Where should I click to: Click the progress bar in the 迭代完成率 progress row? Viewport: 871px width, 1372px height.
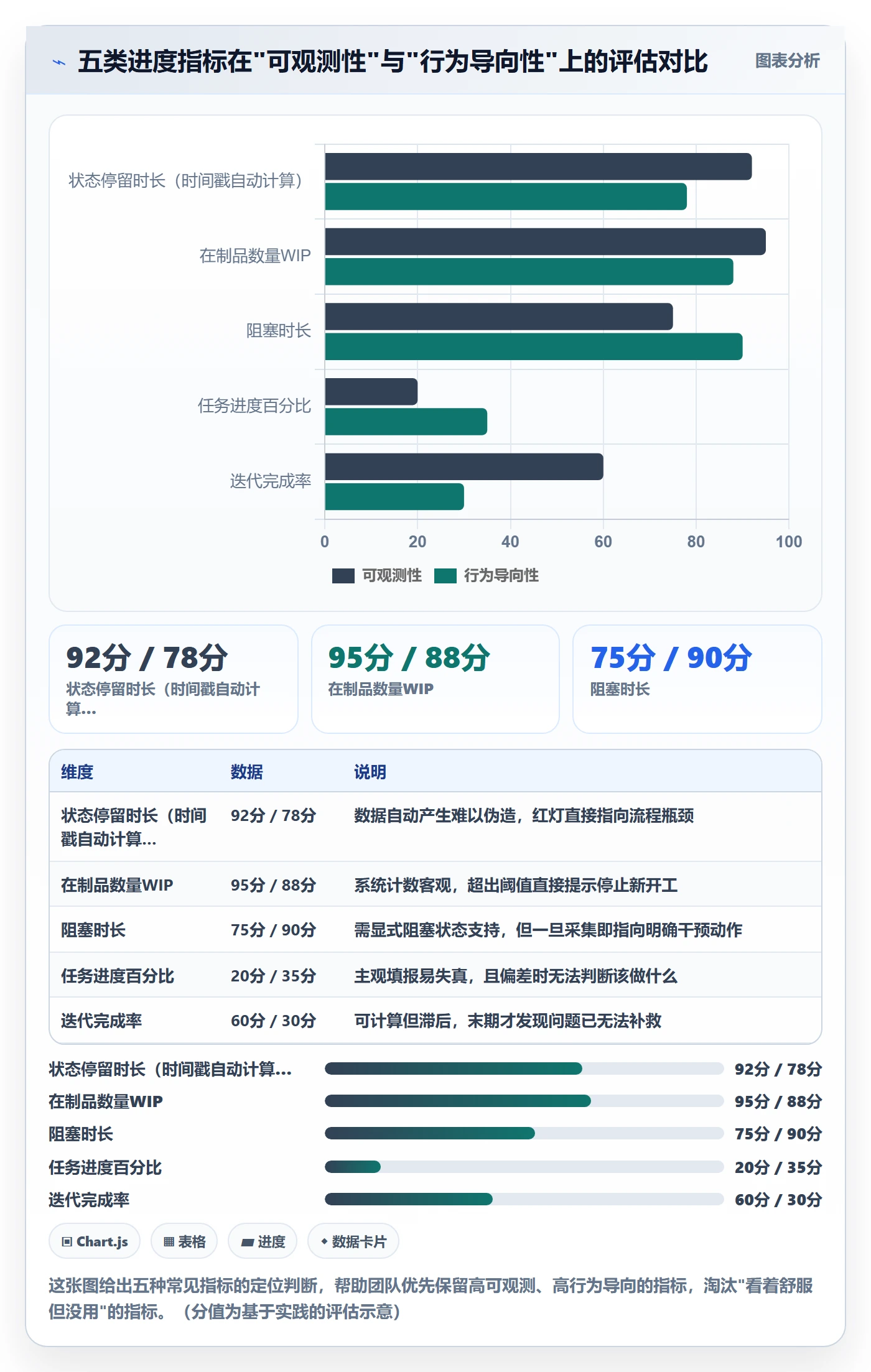[524, 1199]
